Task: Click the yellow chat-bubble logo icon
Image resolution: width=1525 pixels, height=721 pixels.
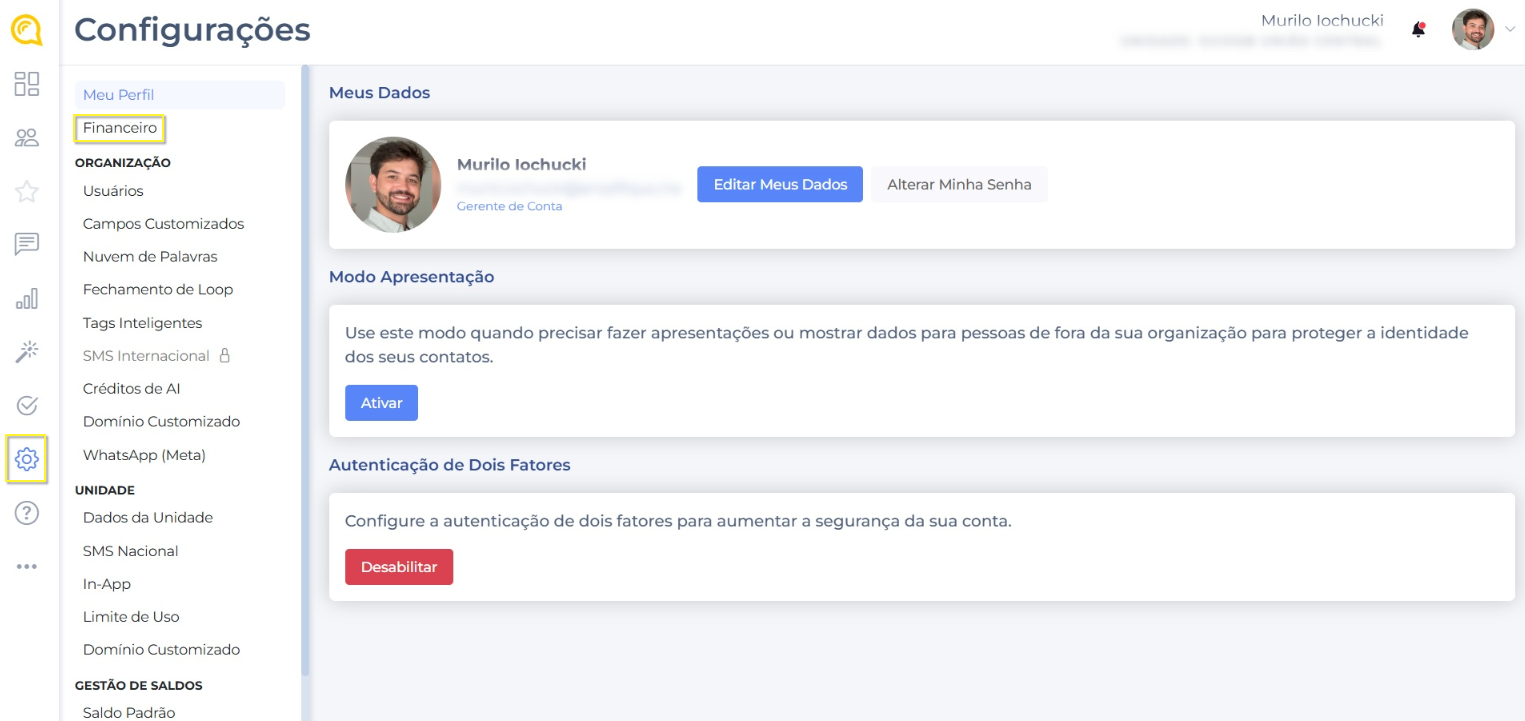Action: tap(26, 30)
